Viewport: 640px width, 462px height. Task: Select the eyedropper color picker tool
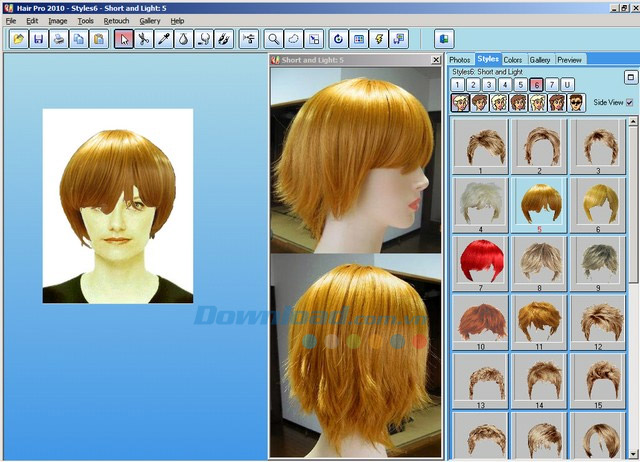pyautogui.click(x=164, y=39)
